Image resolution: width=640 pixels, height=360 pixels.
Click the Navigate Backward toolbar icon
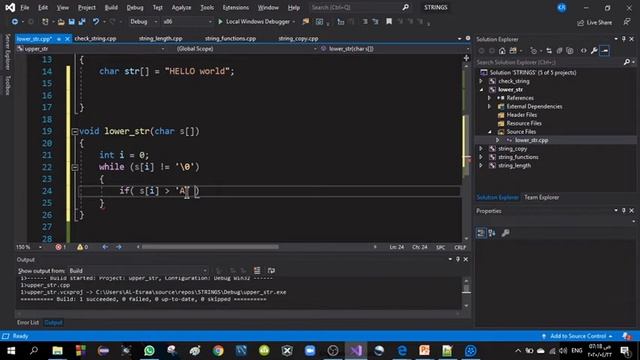[15, 22]
